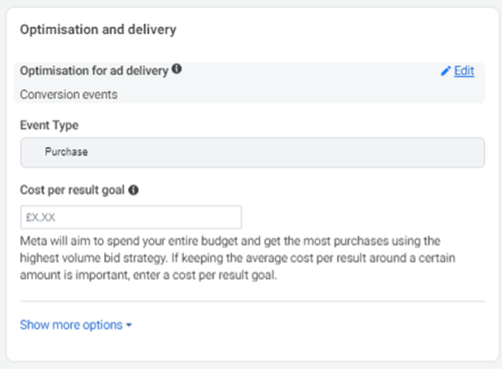Click the Cost per result goal label
Viewport: 504px width, 370px height.
[72, 190]
